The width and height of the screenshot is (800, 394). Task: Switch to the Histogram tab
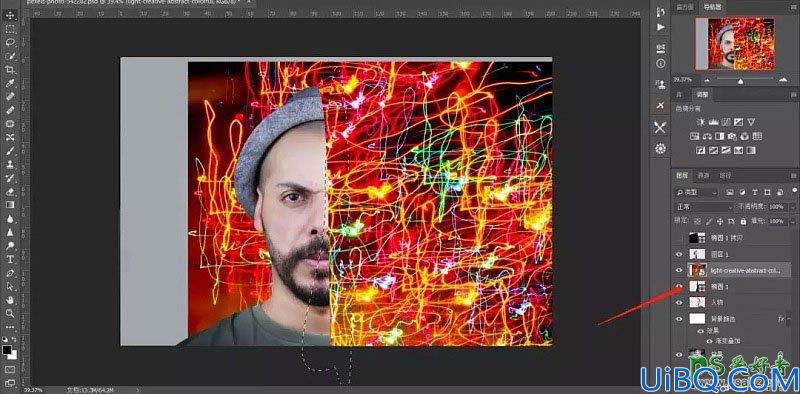click(684, 7)
